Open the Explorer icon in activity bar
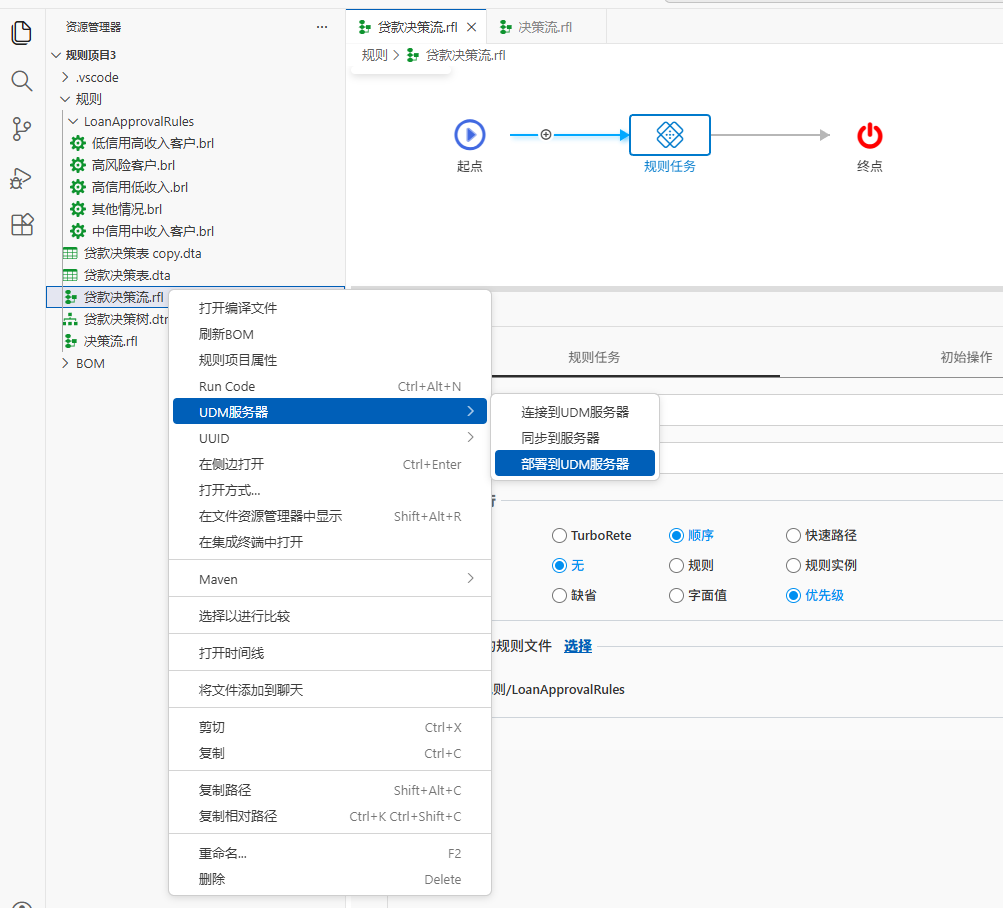Image resolution: width=1003 pixels, height=908 pixels. coord(22,33)
